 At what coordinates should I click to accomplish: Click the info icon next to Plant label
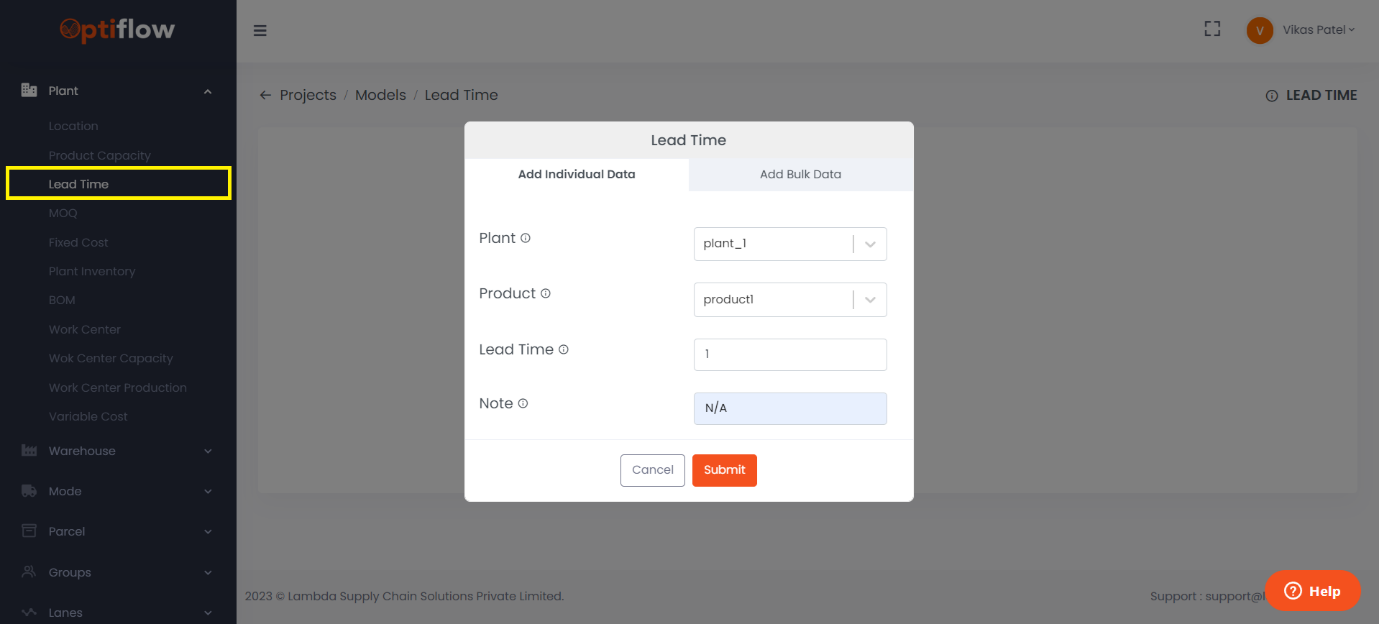tap(526, 238)
